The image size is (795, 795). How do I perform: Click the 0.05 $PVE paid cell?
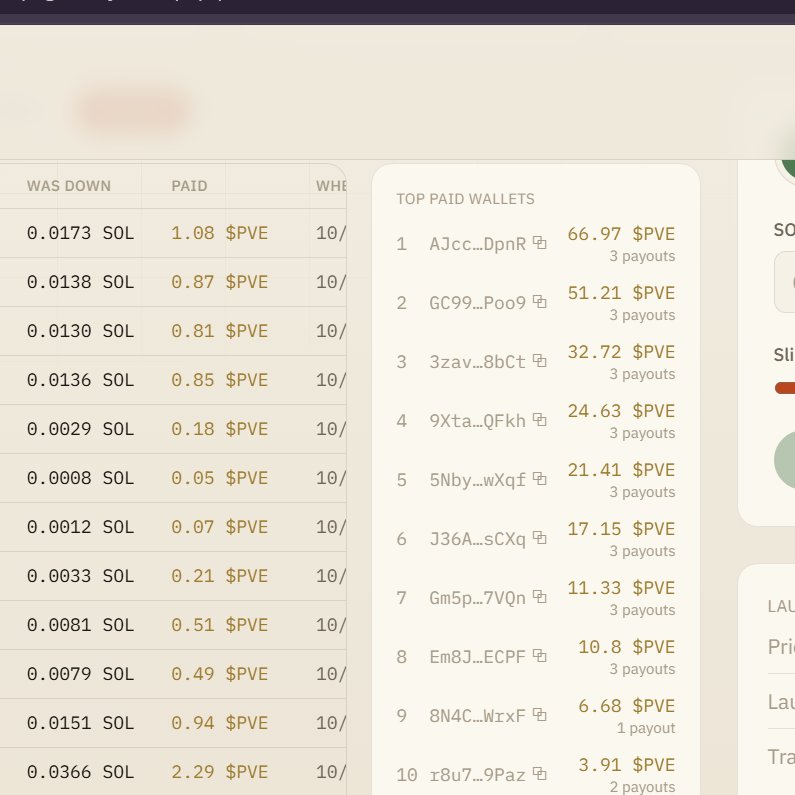click(x=220, y=478)
